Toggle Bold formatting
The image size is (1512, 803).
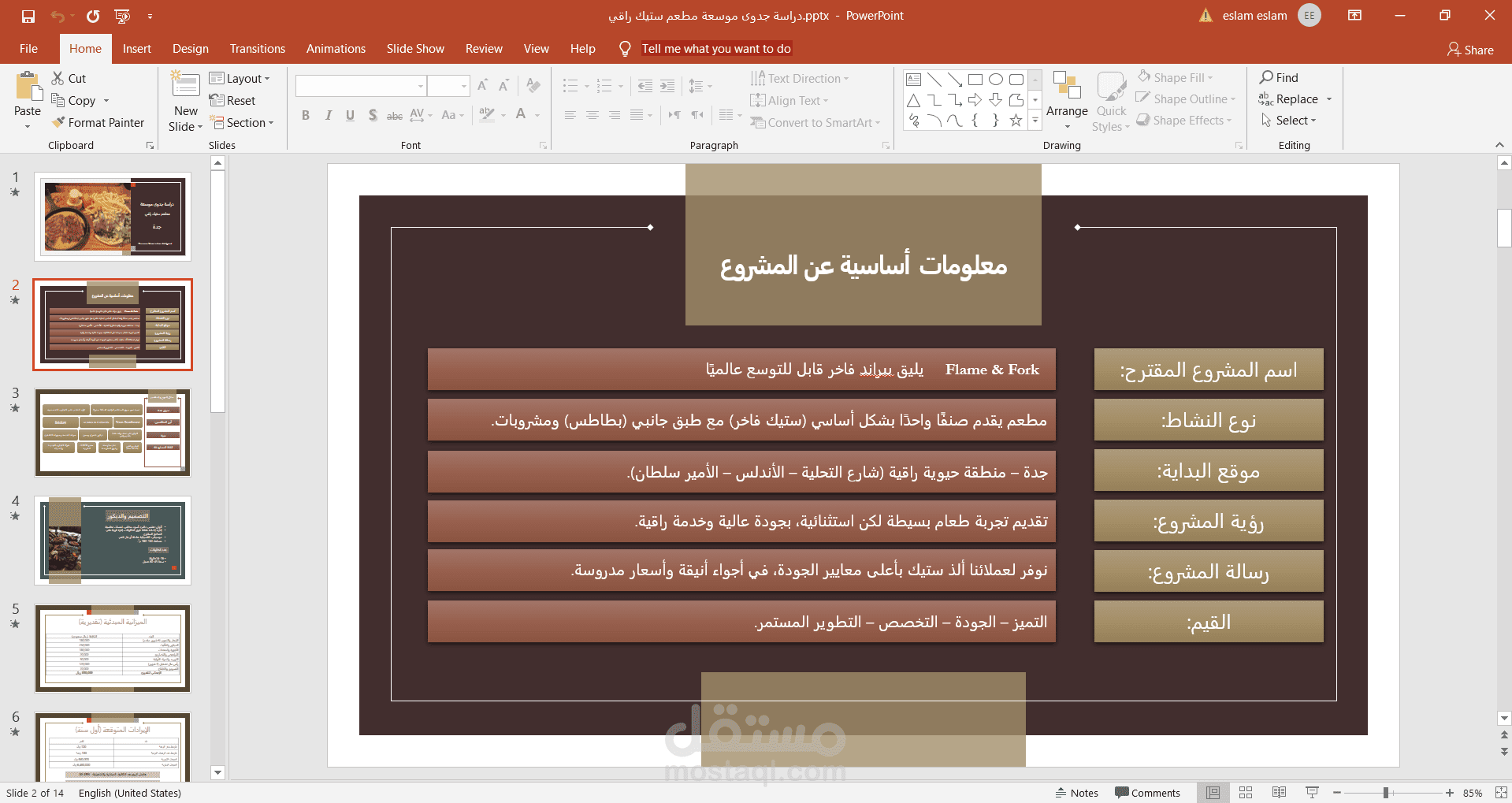pos(306,115)
